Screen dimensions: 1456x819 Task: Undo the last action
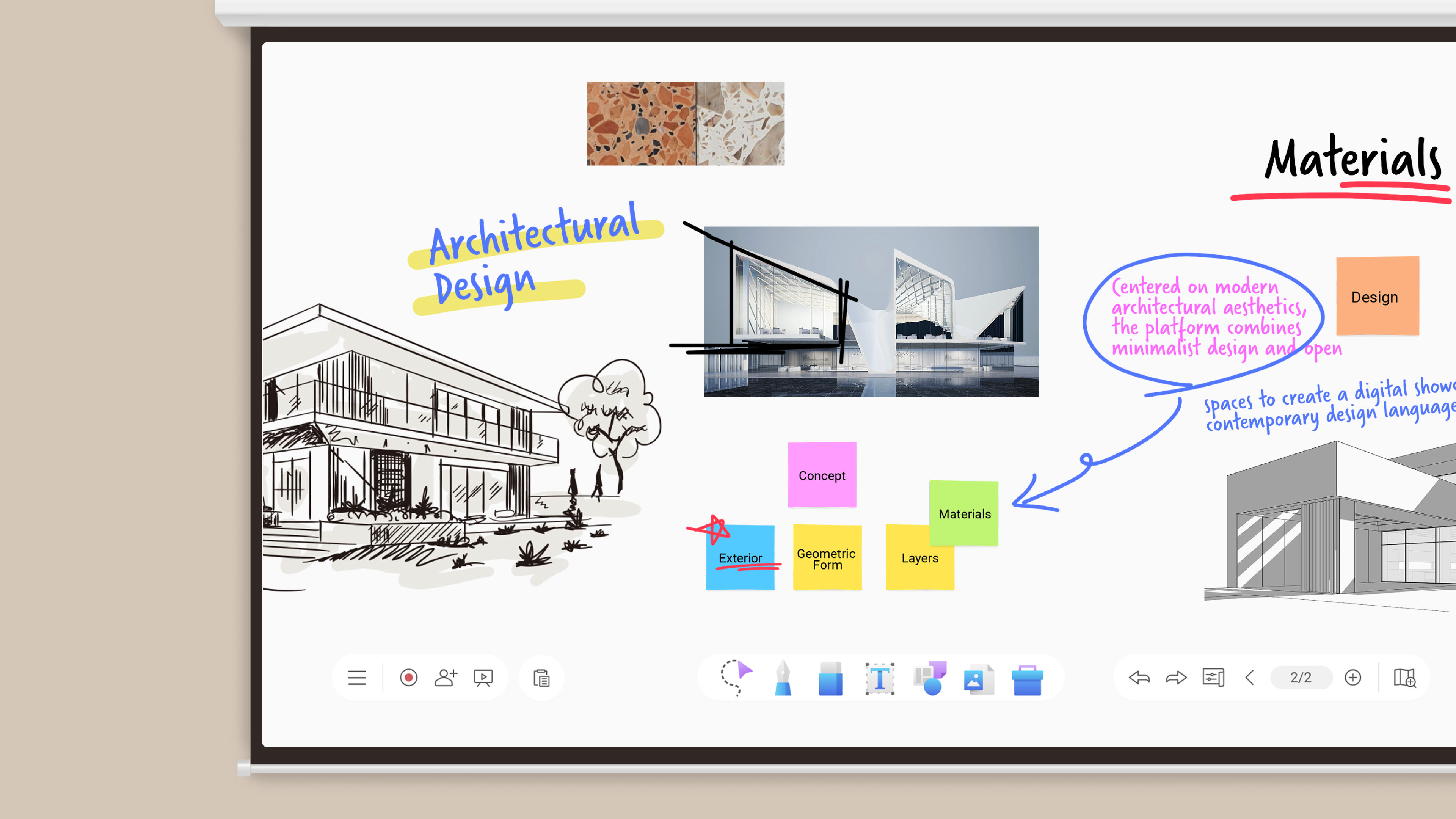tap(1140, 678)
